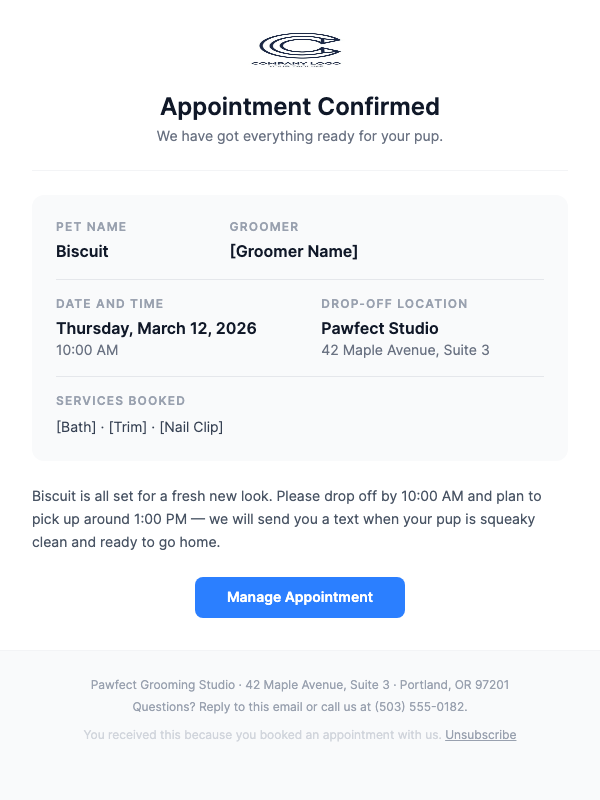Click the [Groomer Name] placeholder
The width and height of the screenshot is (600, 800).
click(294, 251)
